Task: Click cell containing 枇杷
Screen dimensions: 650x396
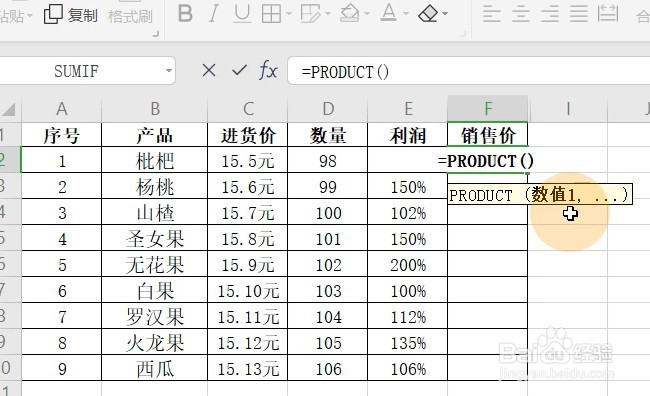Action: [155, 160]
